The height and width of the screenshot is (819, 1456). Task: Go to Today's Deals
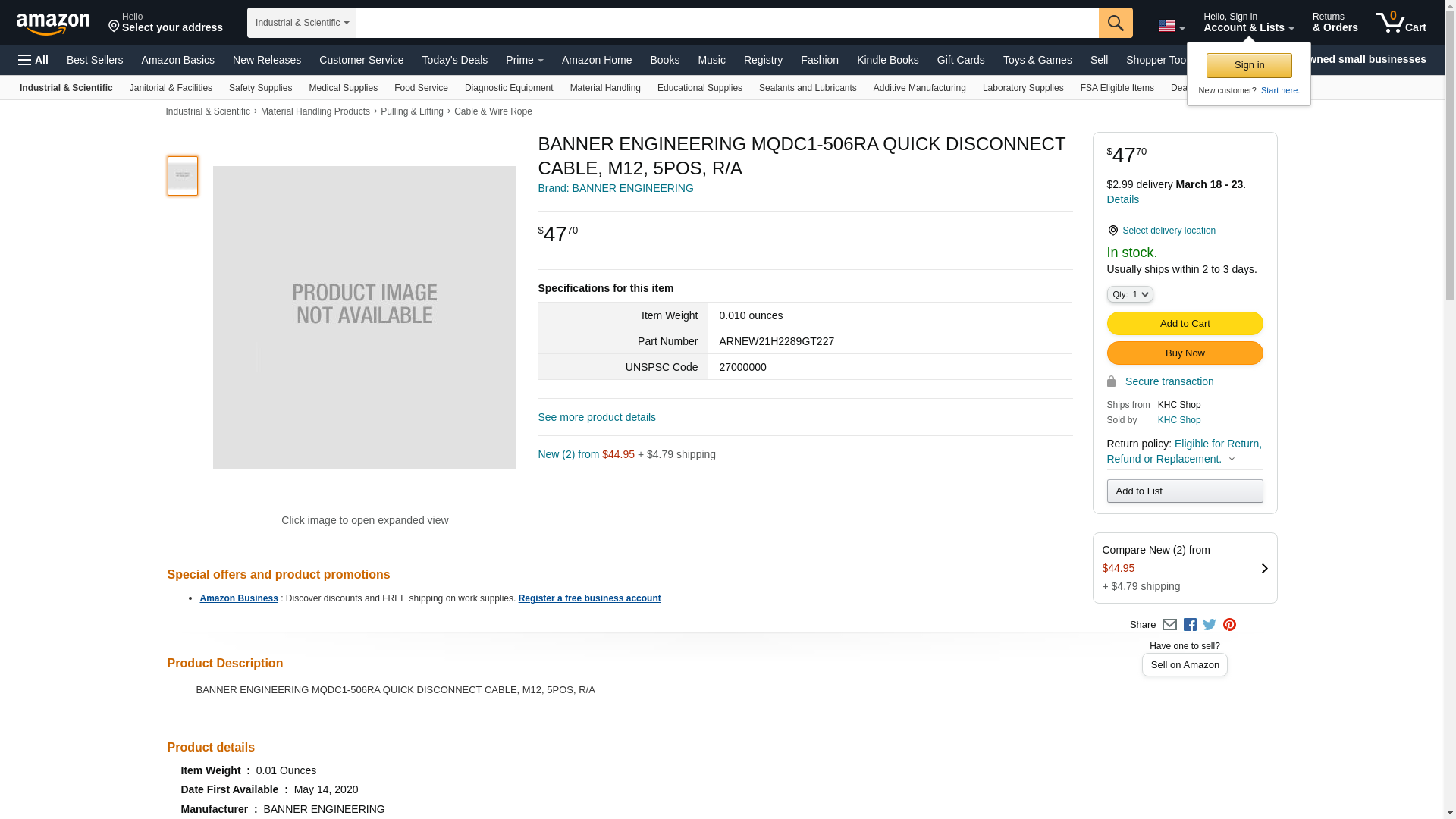click(x=454, y=60)
